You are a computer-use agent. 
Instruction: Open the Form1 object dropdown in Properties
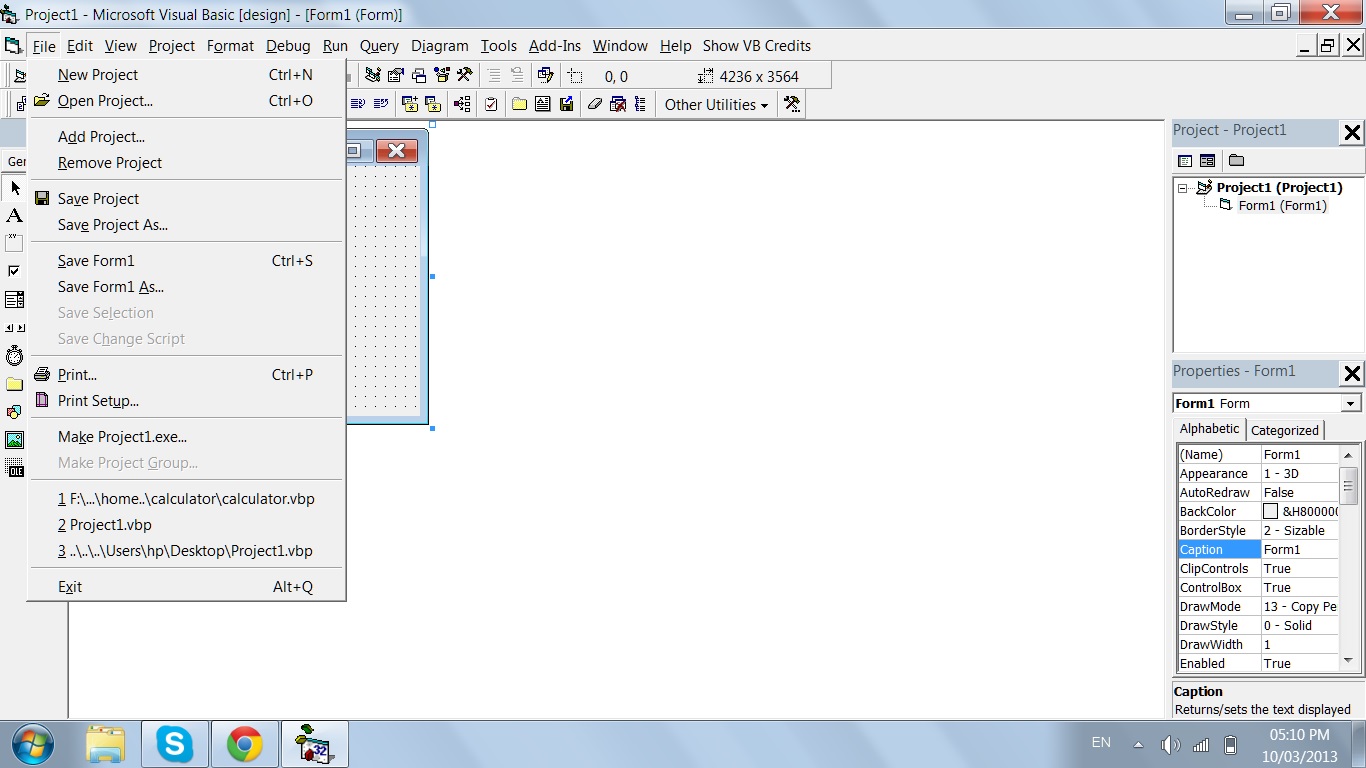point(1351,404)
